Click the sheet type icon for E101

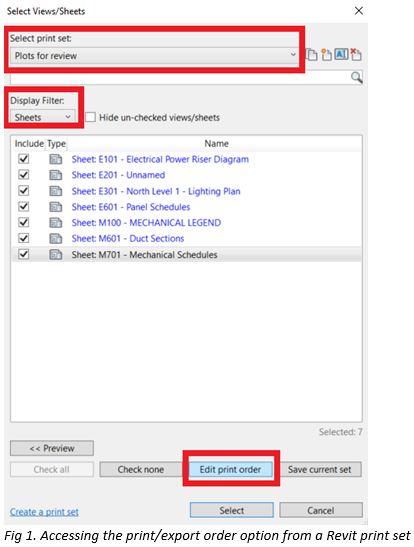(x=55, y=159)
